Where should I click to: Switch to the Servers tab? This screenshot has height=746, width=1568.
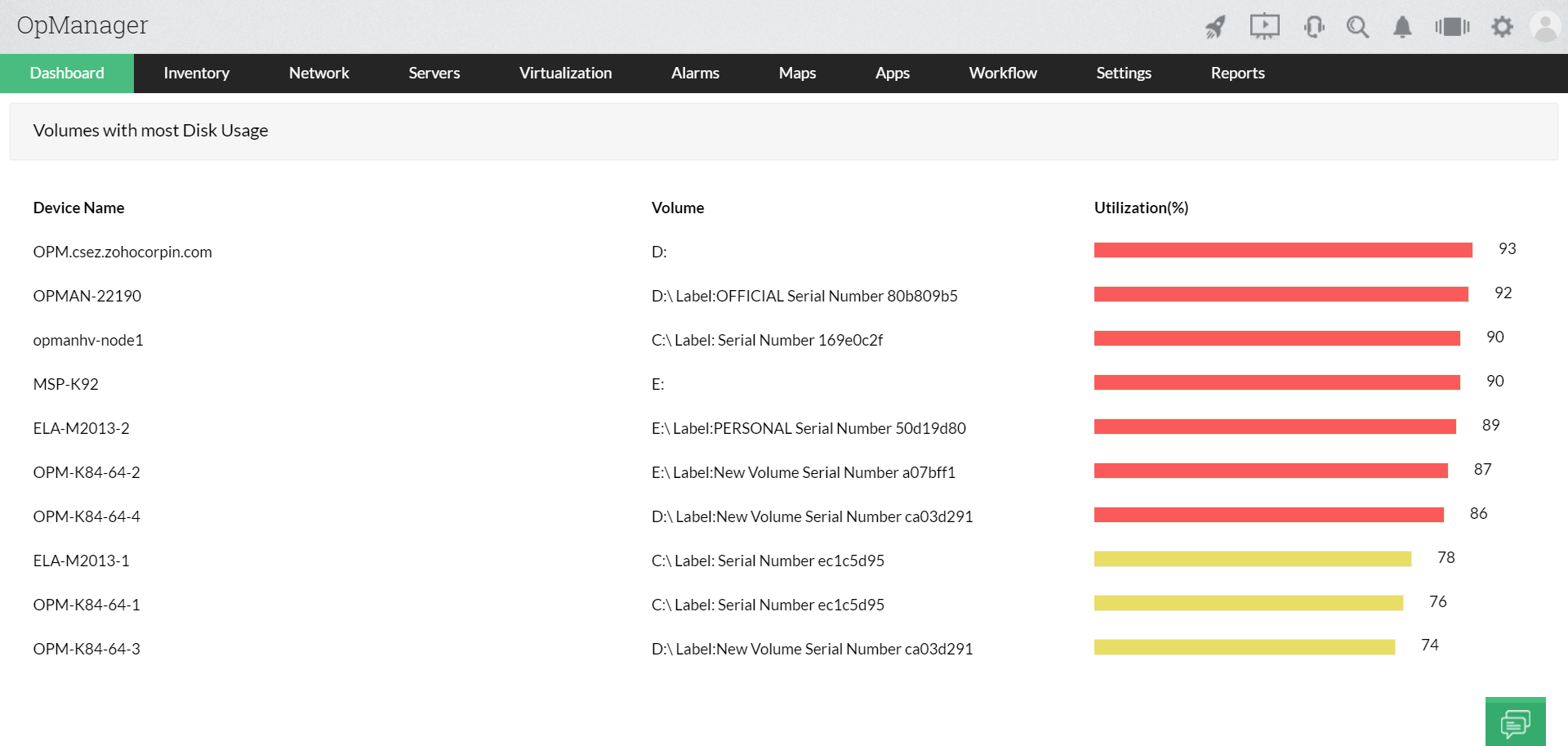(x=434, y=74)
